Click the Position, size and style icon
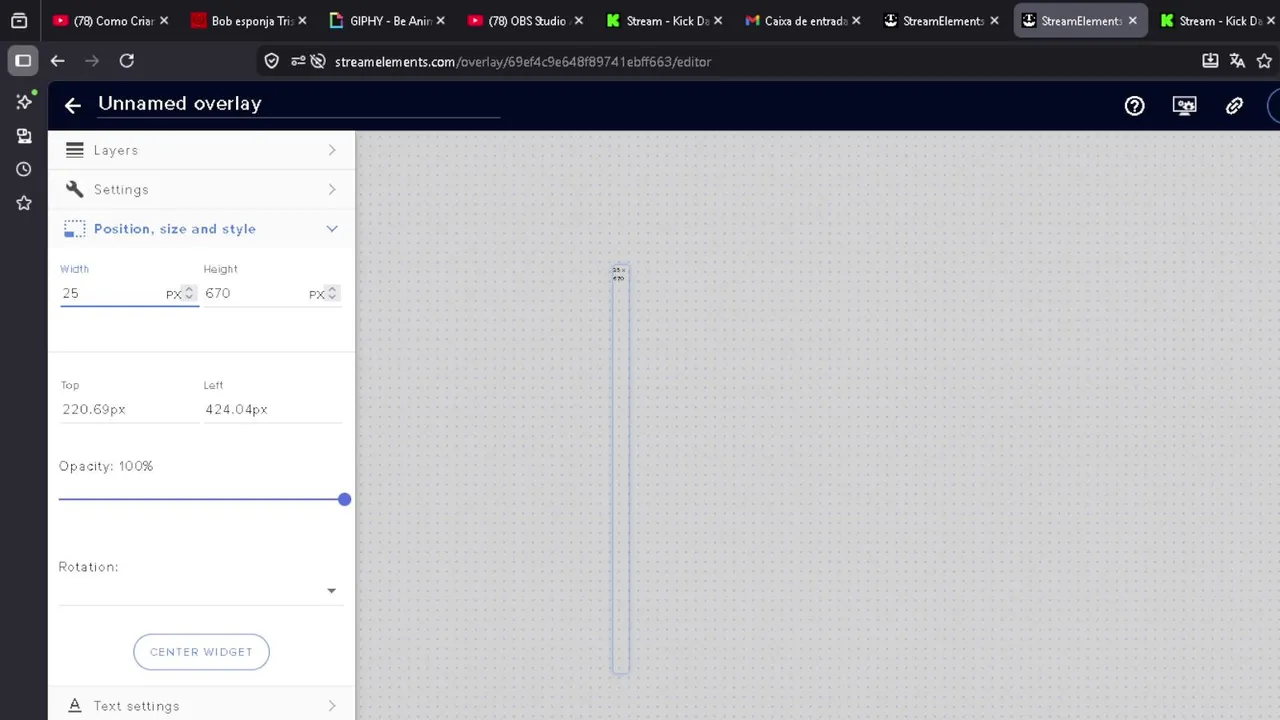This screenshot has height=720, width=1280. [x=74, y=229]
